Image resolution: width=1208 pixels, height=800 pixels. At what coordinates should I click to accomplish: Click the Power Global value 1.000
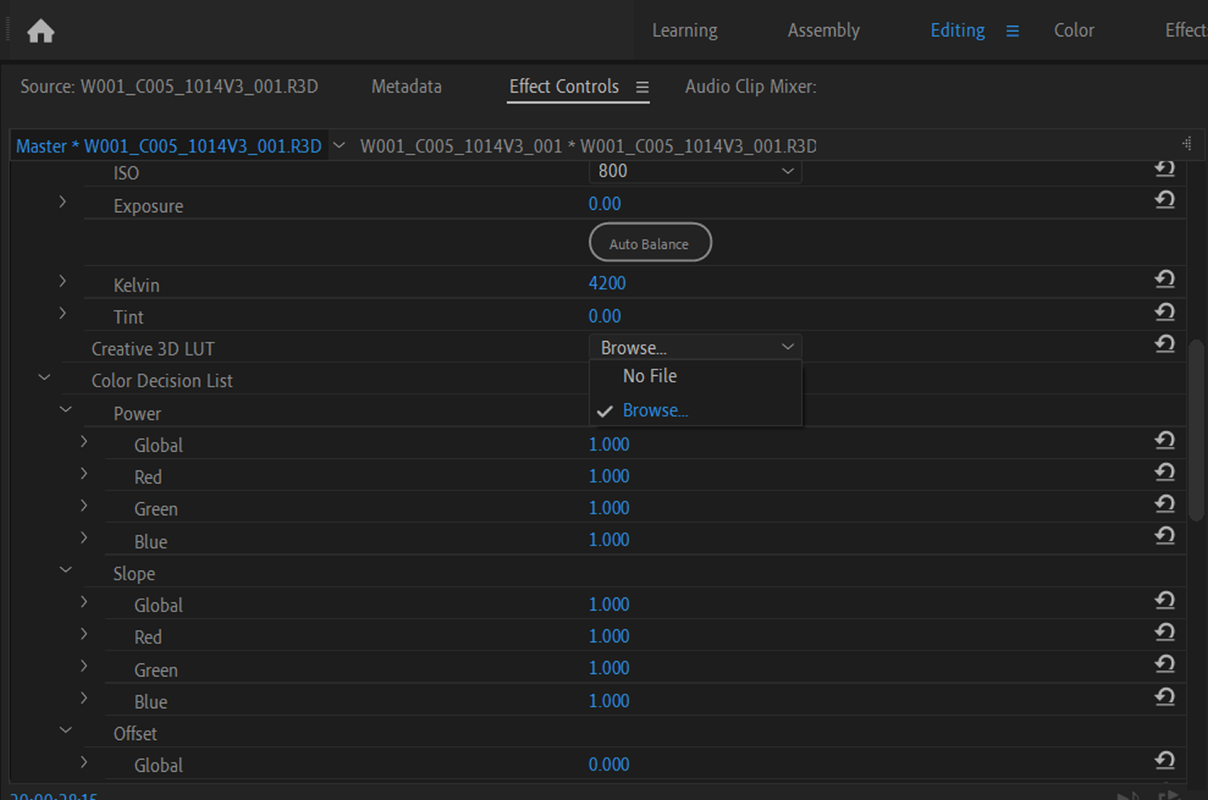point(609,444)
